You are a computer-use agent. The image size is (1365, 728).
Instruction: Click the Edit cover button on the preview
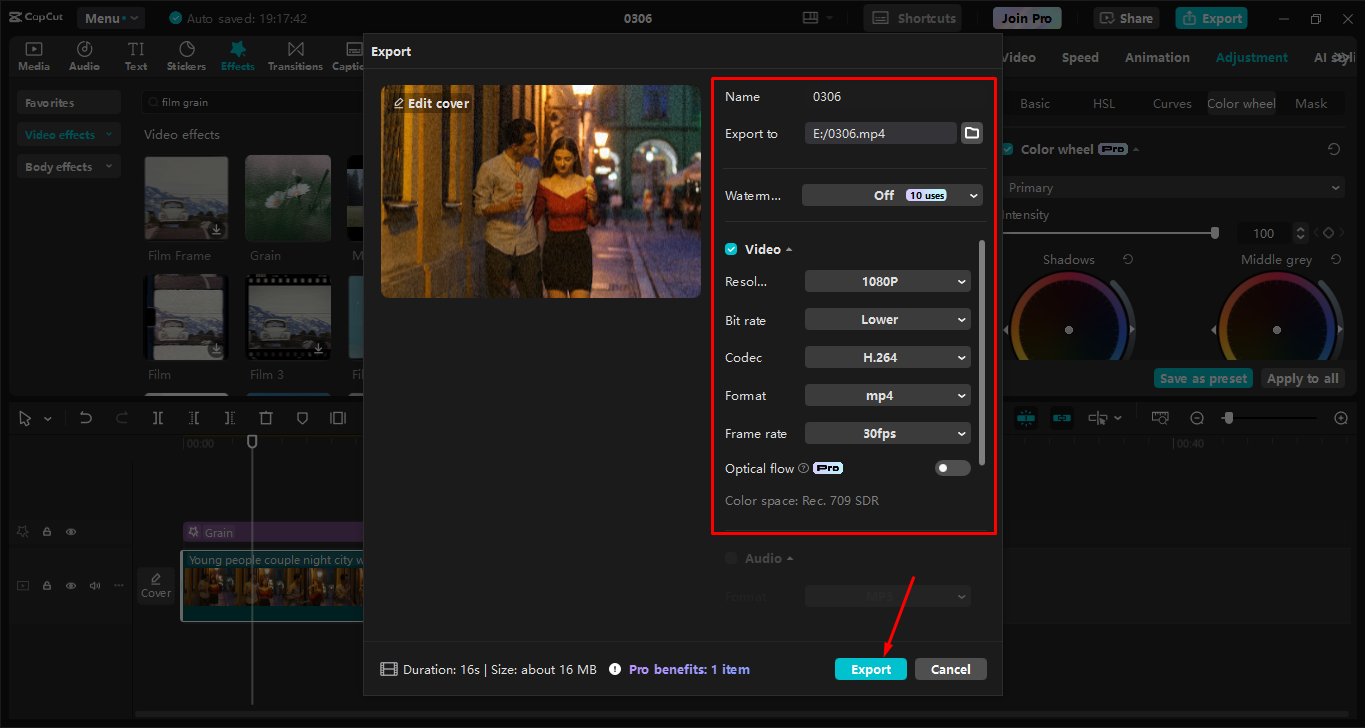point(429,103)
